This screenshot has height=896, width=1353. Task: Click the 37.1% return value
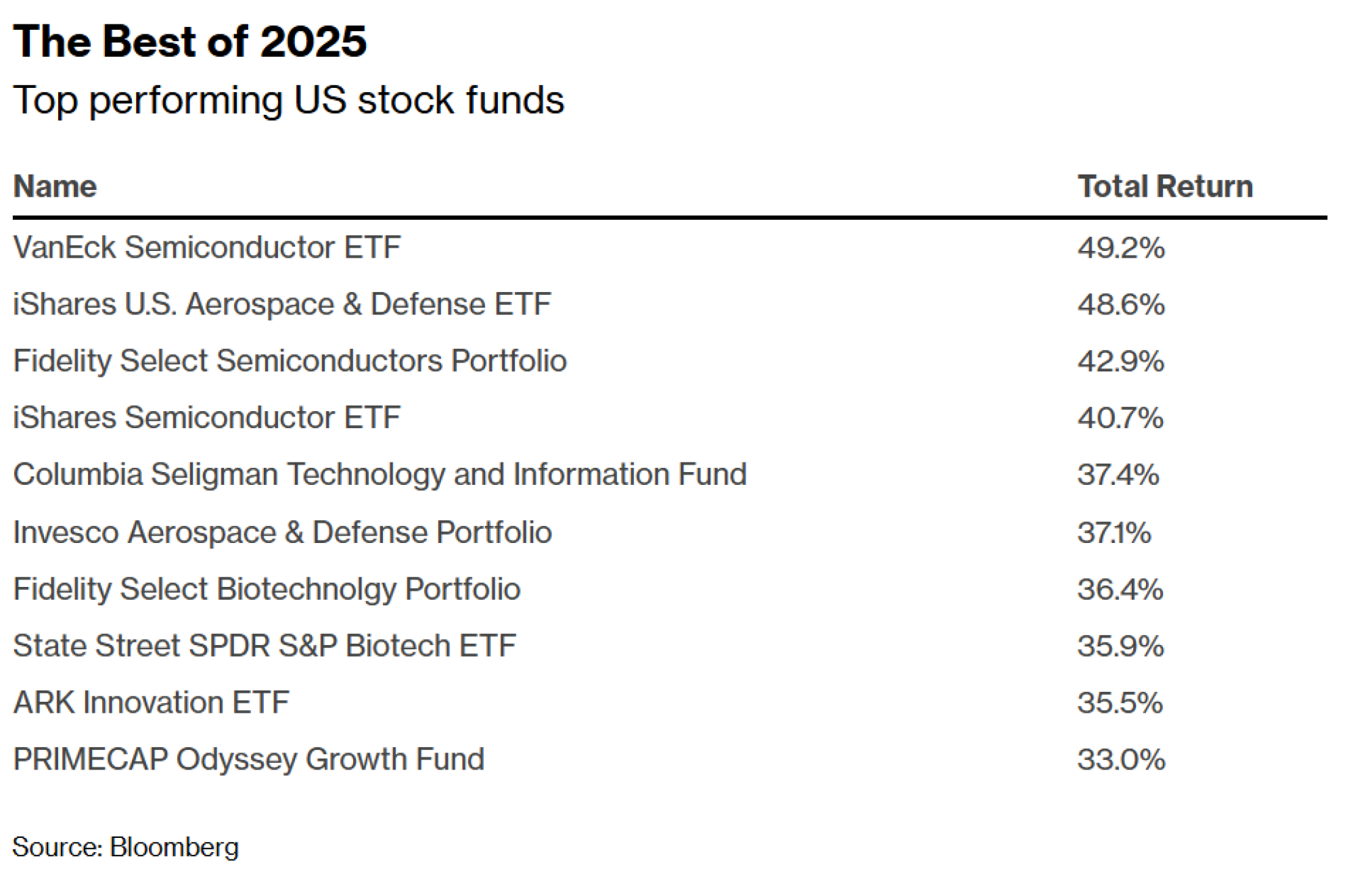[1114, 533]
